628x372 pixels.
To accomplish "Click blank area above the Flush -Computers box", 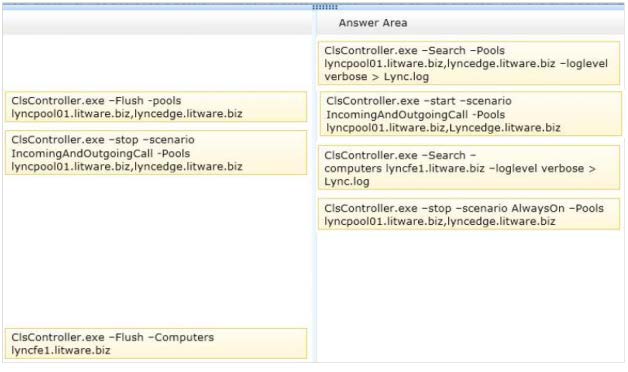I will click(156, 251).
